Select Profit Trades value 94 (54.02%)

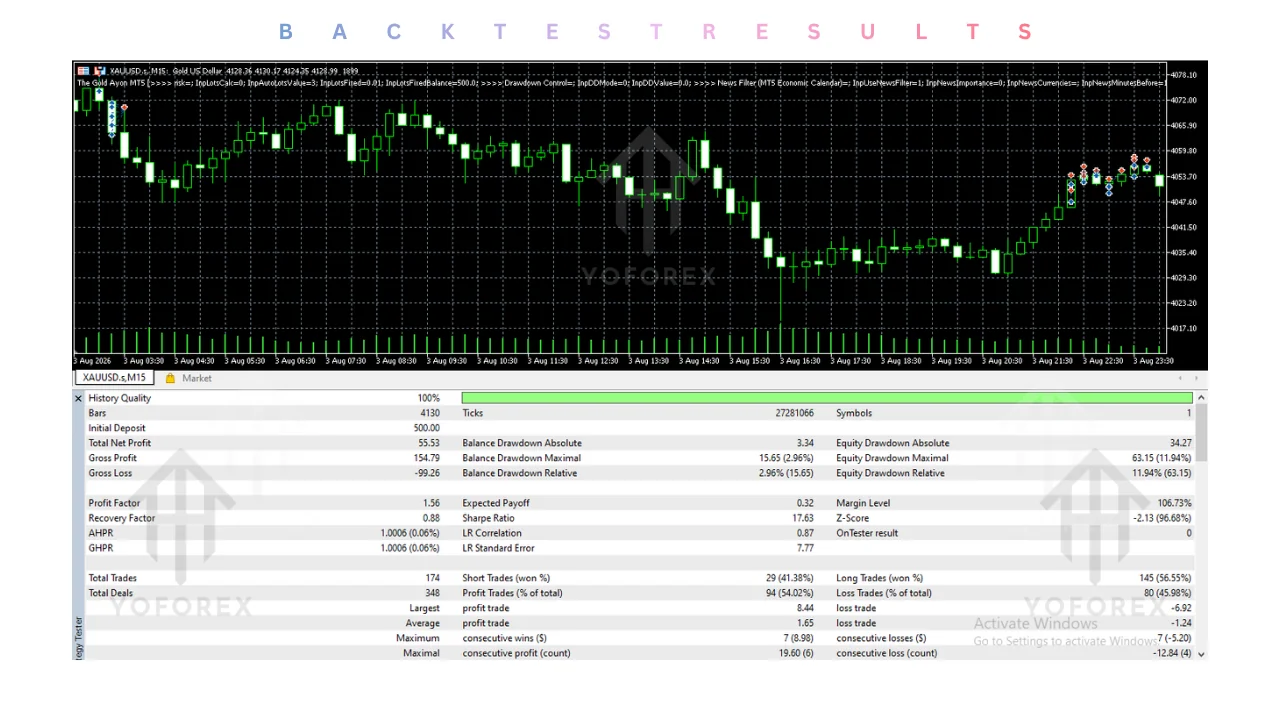(788, 593)
